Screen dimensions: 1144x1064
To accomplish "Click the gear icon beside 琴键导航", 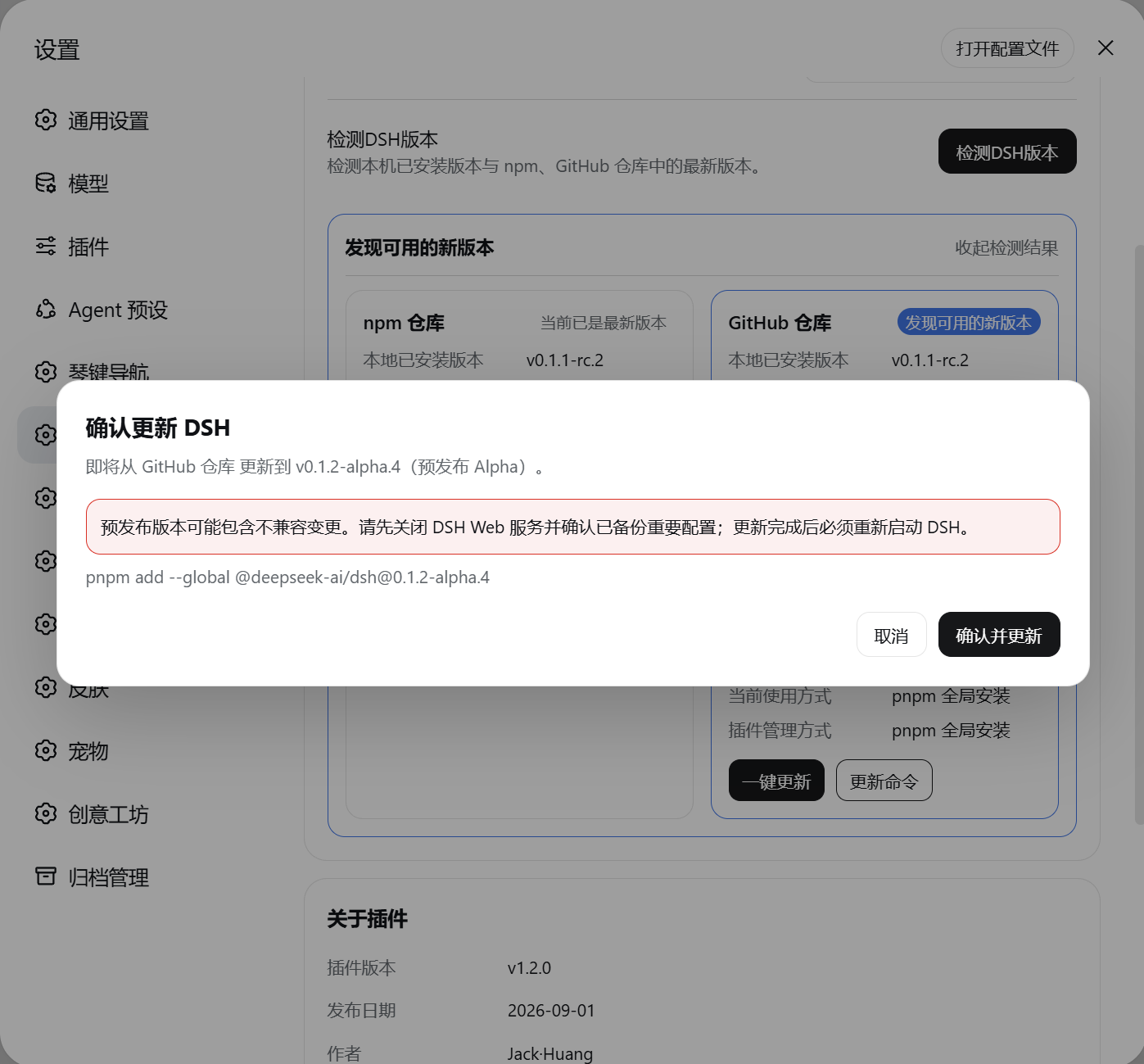I will (46, 371).
